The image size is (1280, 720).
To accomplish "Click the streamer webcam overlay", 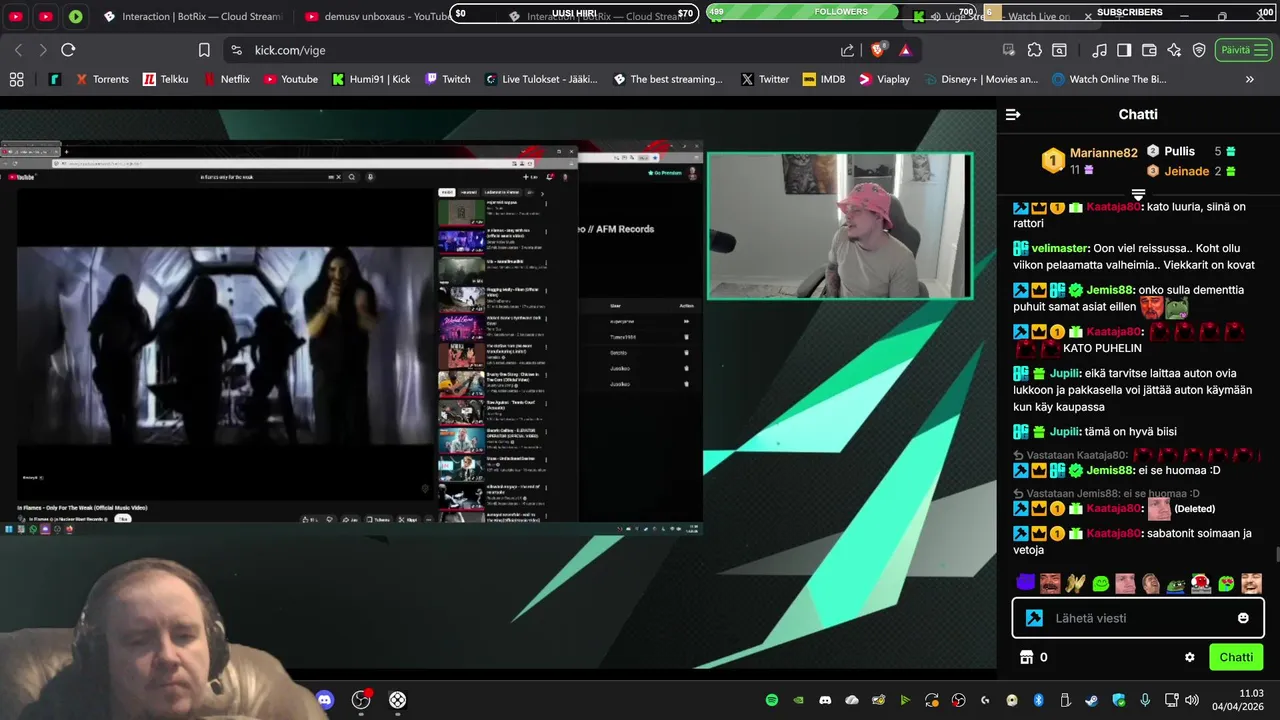I will click(840, 226).
